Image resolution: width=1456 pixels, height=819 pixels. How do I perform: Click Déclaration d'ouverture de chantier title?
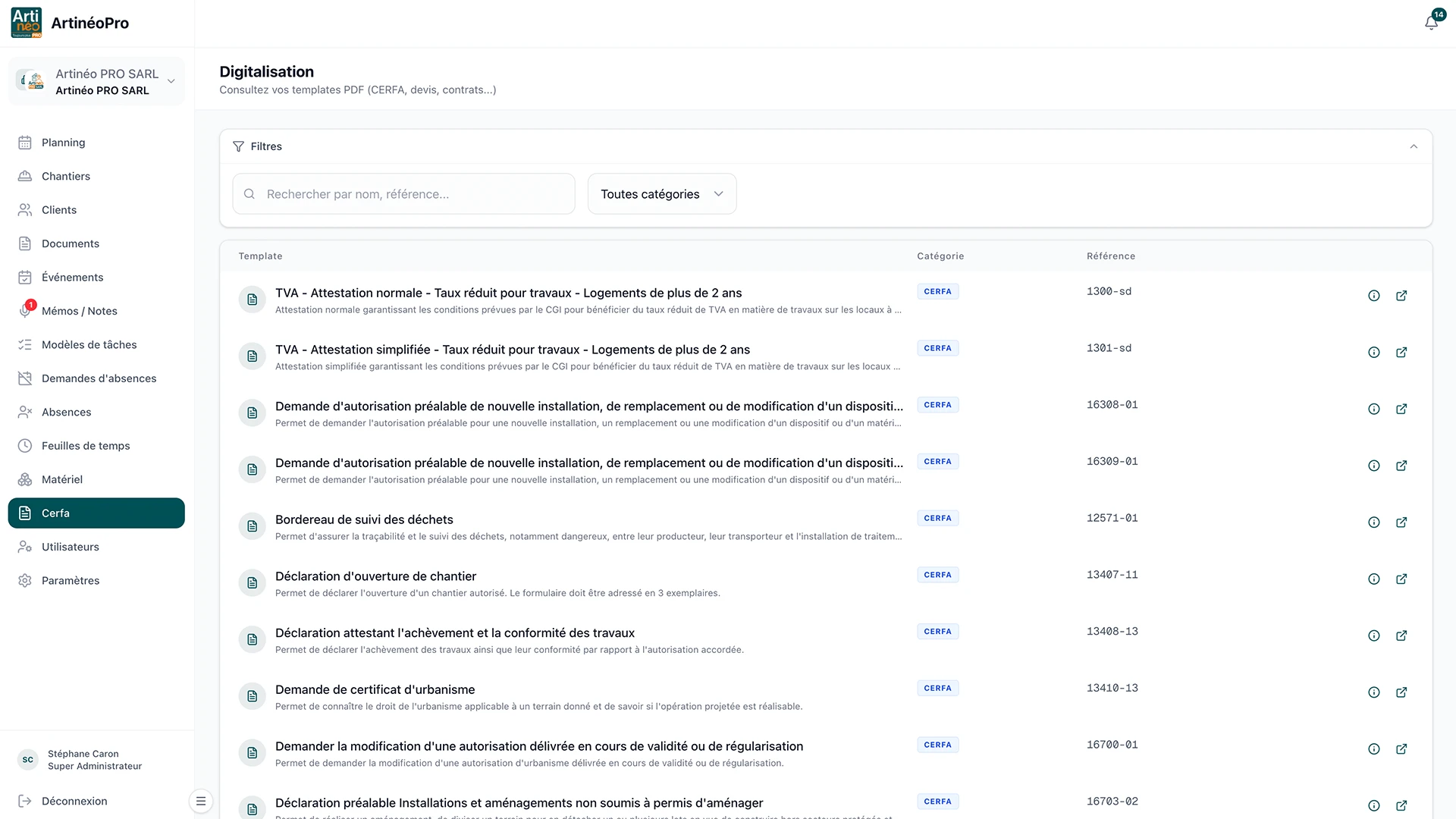[x=375, y=577]
